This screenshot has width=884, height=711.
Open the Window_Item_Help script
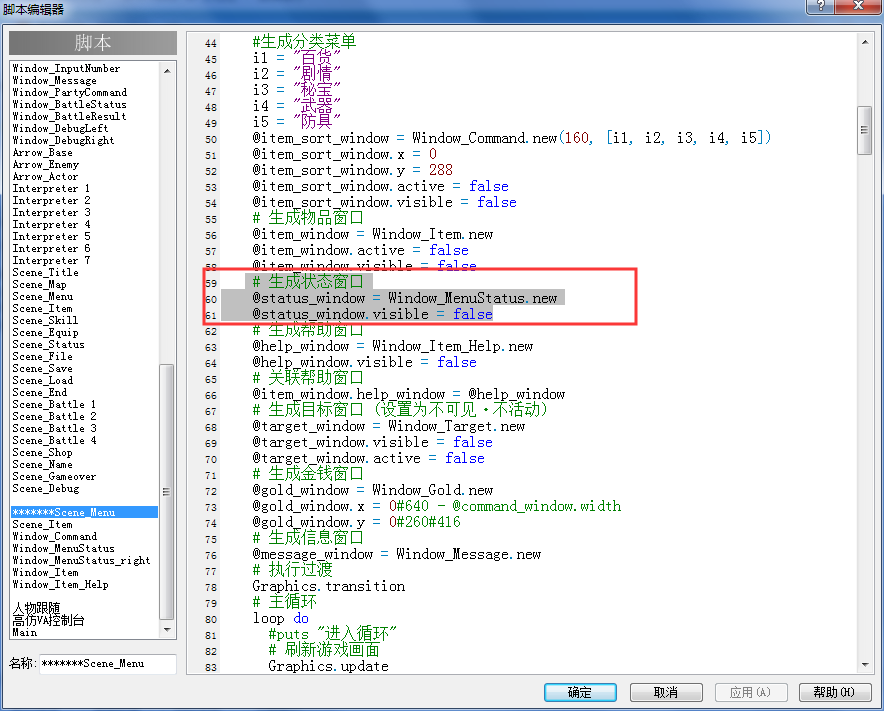click(60, 585)
